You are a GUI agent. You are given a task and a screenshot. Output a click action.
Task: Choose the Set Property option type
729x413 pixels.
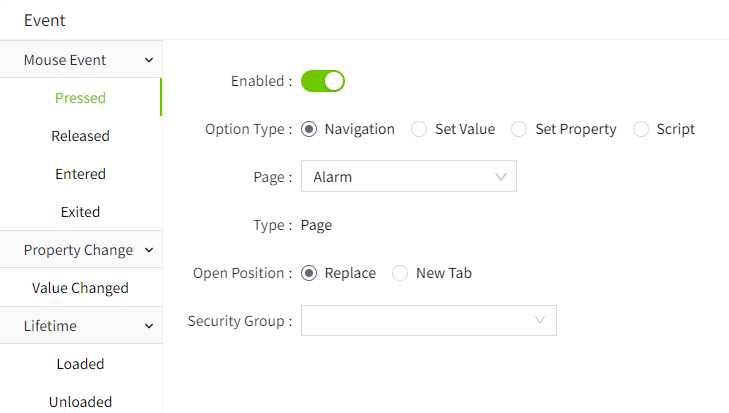(x=519, y=129)
